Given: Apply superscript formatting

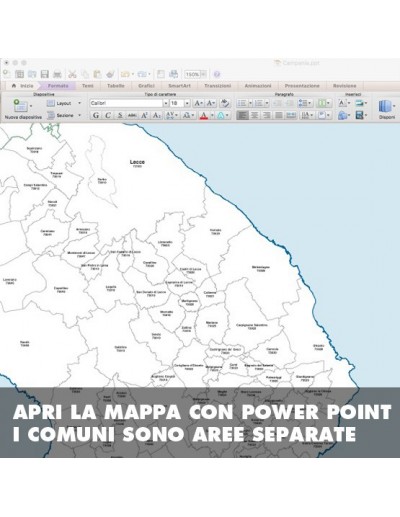Looking at the screenshot, I should 144,115.
